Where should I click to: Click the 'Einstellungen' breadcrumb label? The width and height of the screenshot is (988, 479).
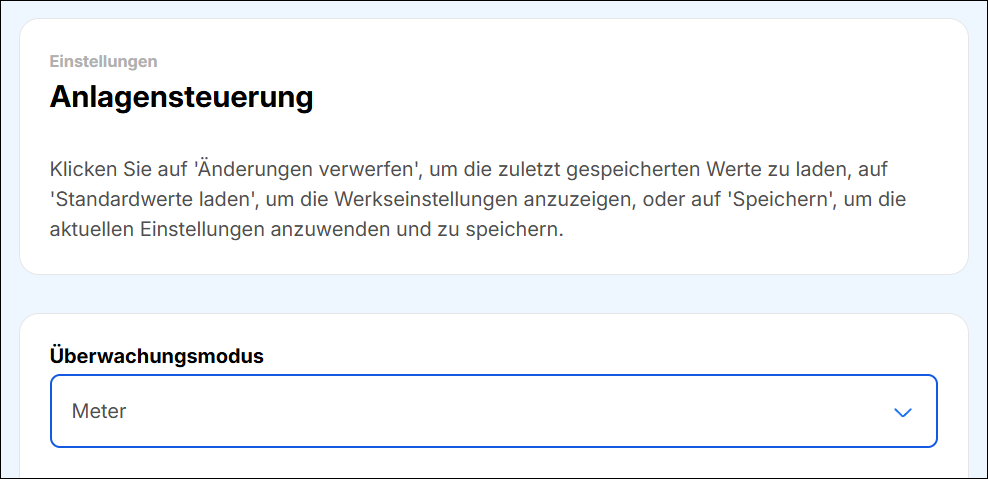103,61
